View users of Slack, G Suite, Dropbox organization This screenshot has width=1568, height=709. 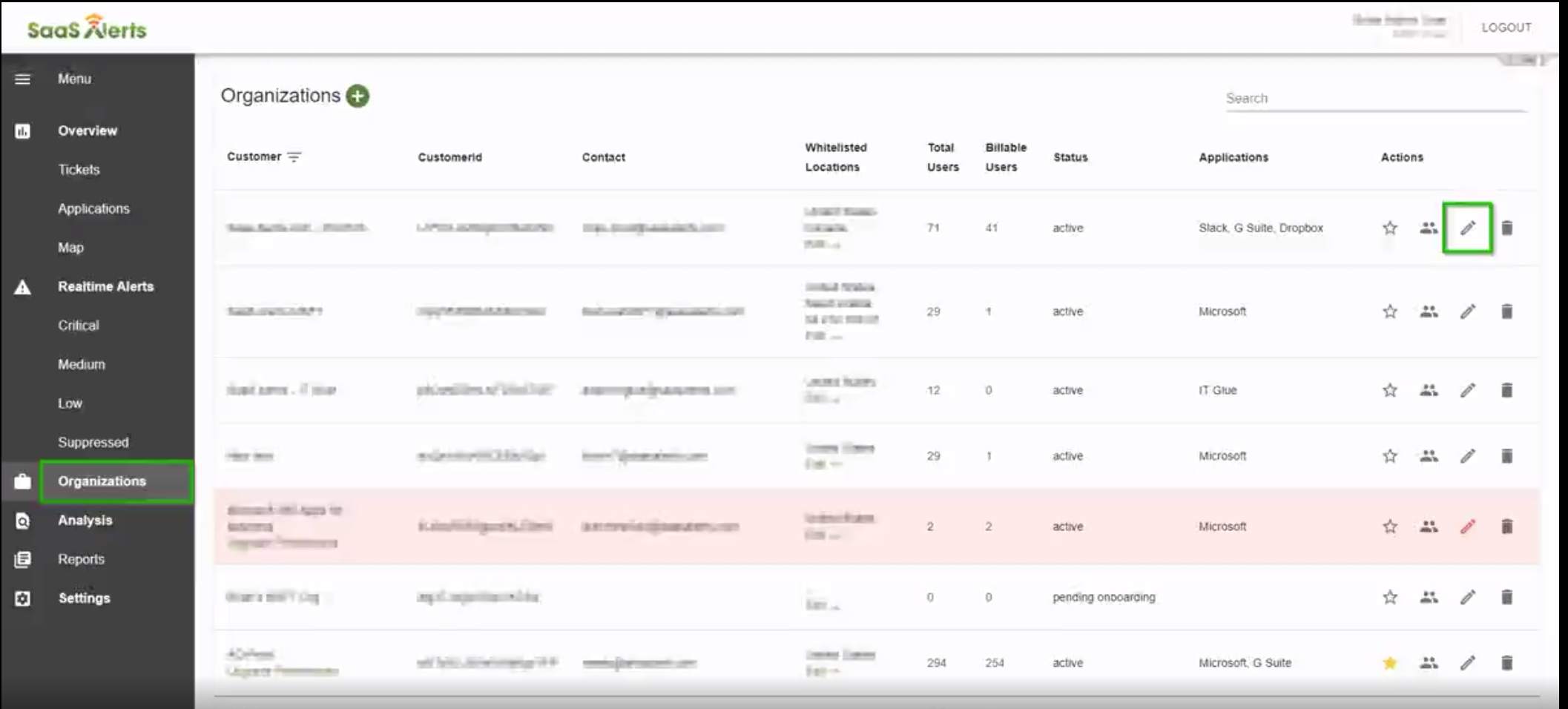click(x=1429, y=228)
